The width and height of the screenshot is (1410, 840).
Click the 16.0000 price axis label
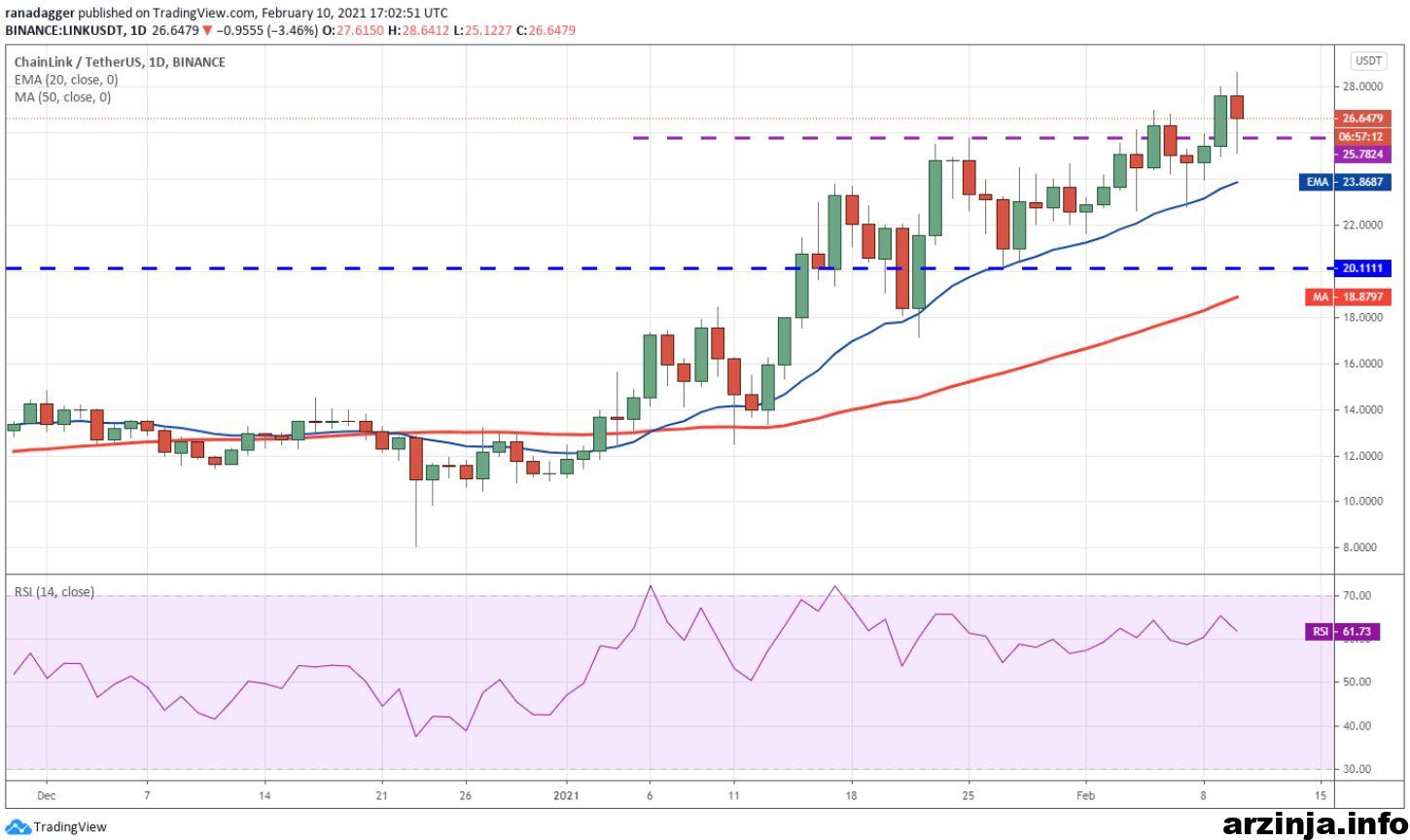click(1363, 364)
